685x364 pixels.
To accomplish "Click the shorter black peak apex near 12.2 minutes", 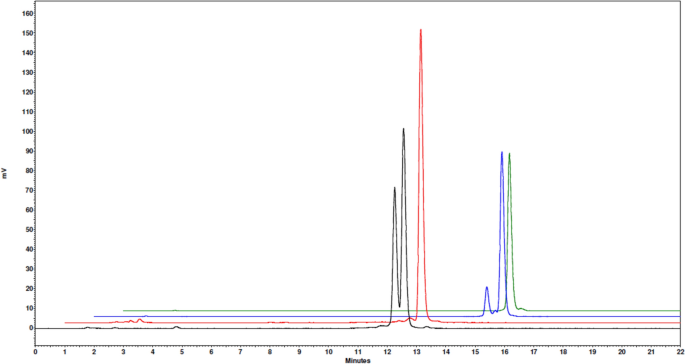I will [x=394, y=187].
